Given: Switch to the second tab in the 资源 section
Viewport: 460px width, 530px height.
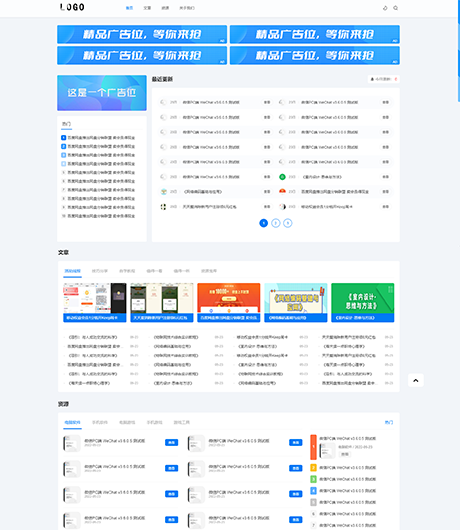Looking at the screenshot, I should coord(100,422).
